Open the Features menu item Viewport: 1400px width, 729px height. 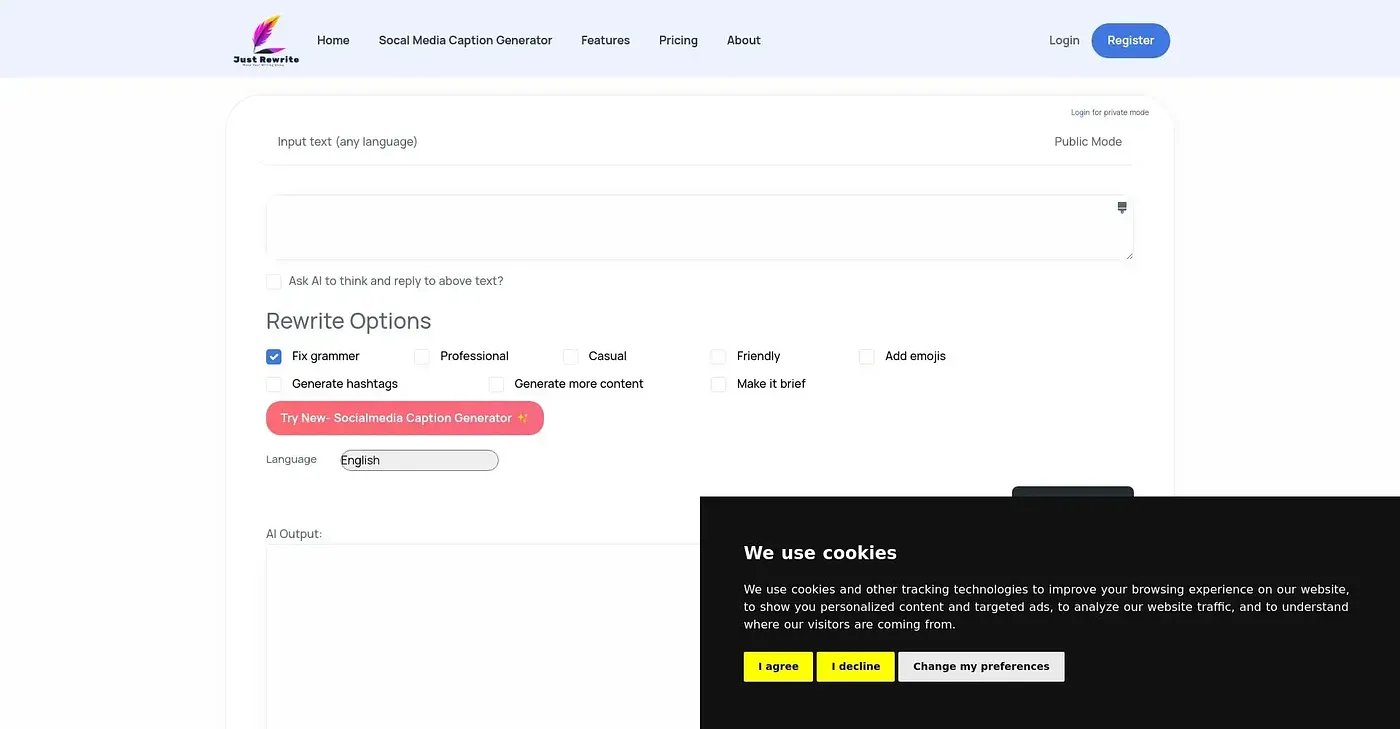coord(605,40)
